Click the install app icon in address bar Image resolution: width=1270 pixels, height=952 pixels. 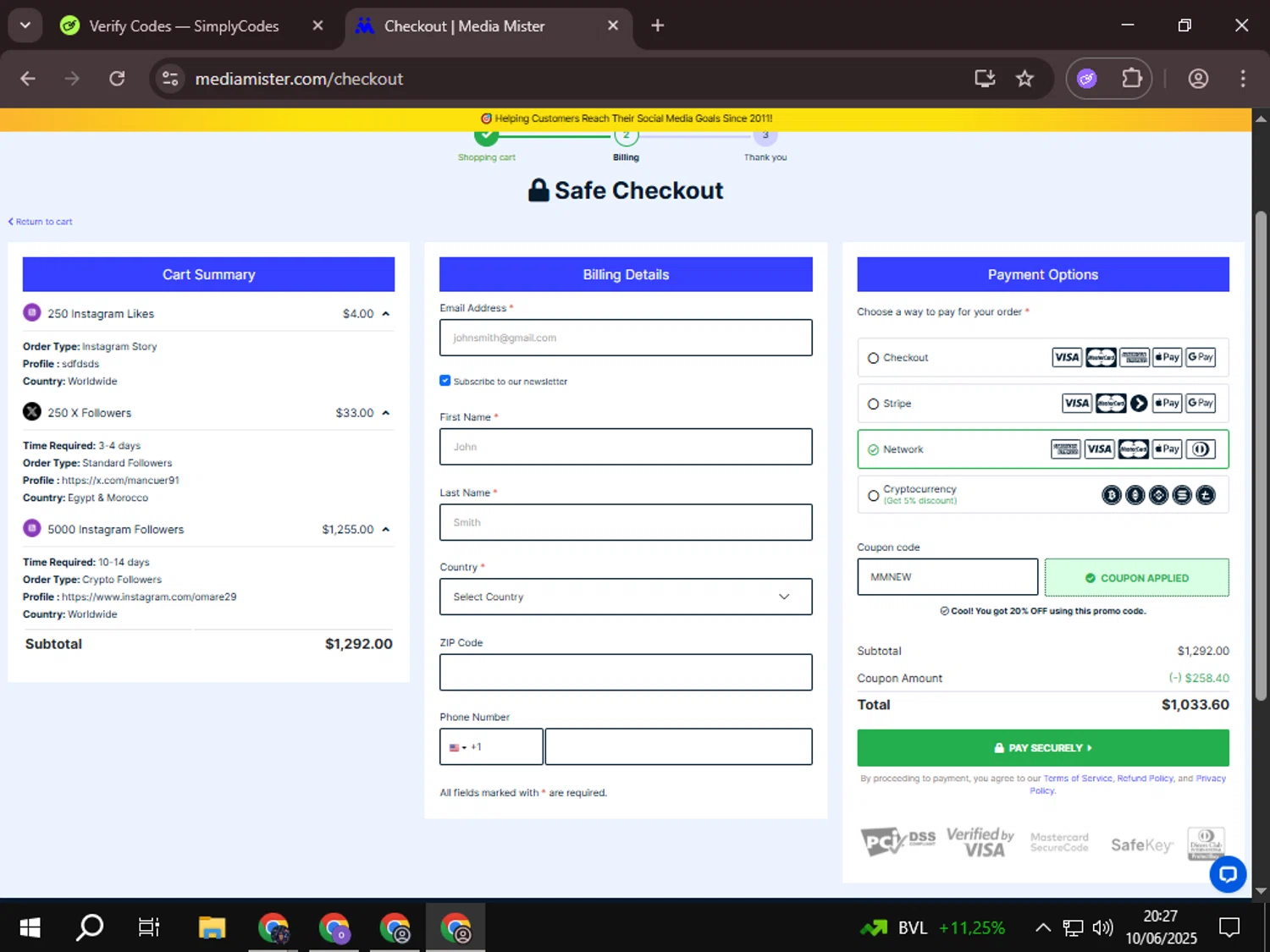click(x=985, y=79)
